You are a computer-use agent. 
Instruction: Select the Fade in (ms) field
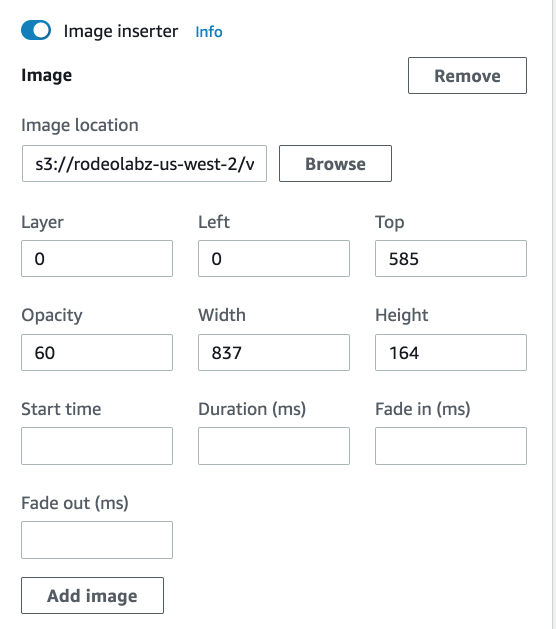coord(451,446)
